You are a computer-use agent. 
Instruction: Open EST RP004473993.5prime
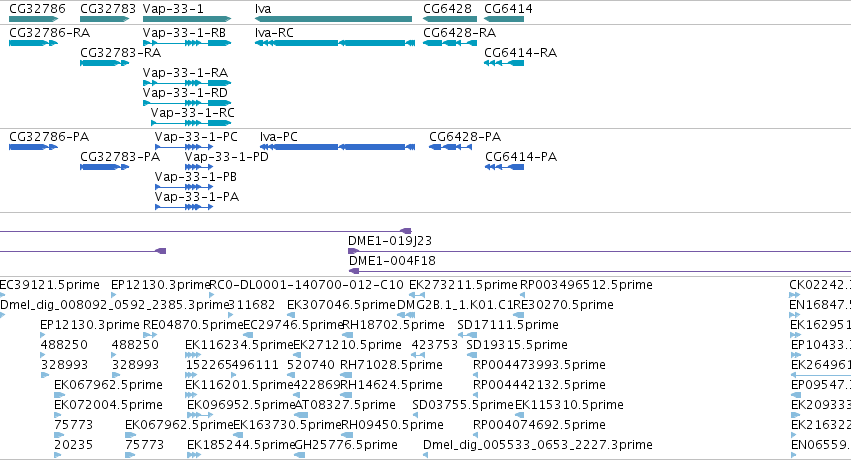(x=475, y=375)
